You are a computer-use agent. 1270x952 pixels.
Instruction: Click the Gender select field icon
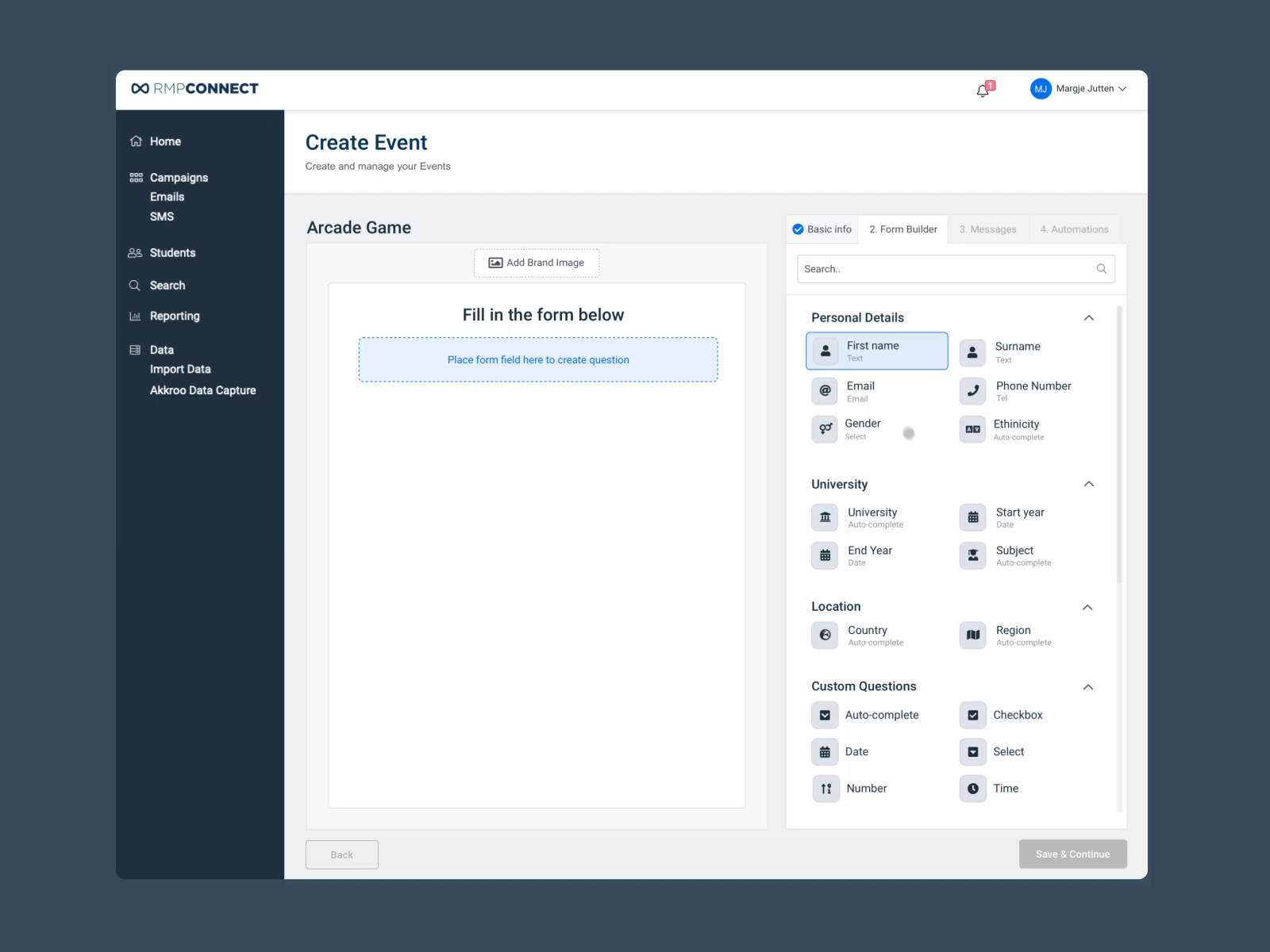click(x=825, y=429)
